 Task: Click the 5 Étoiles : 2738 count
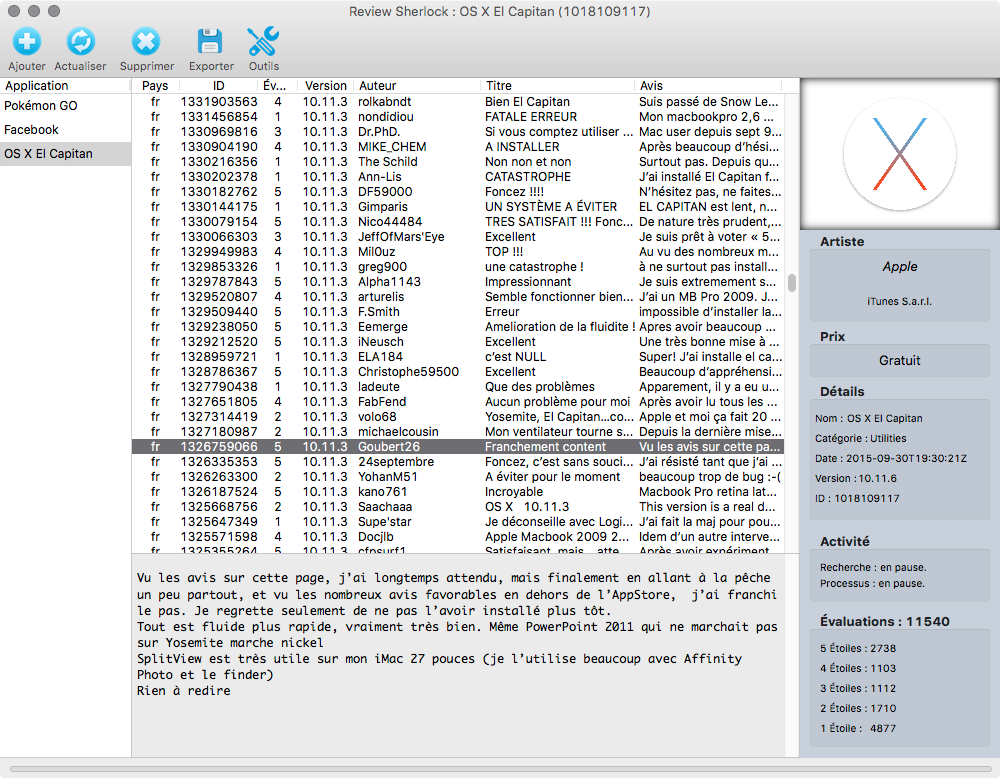[858, 648]
